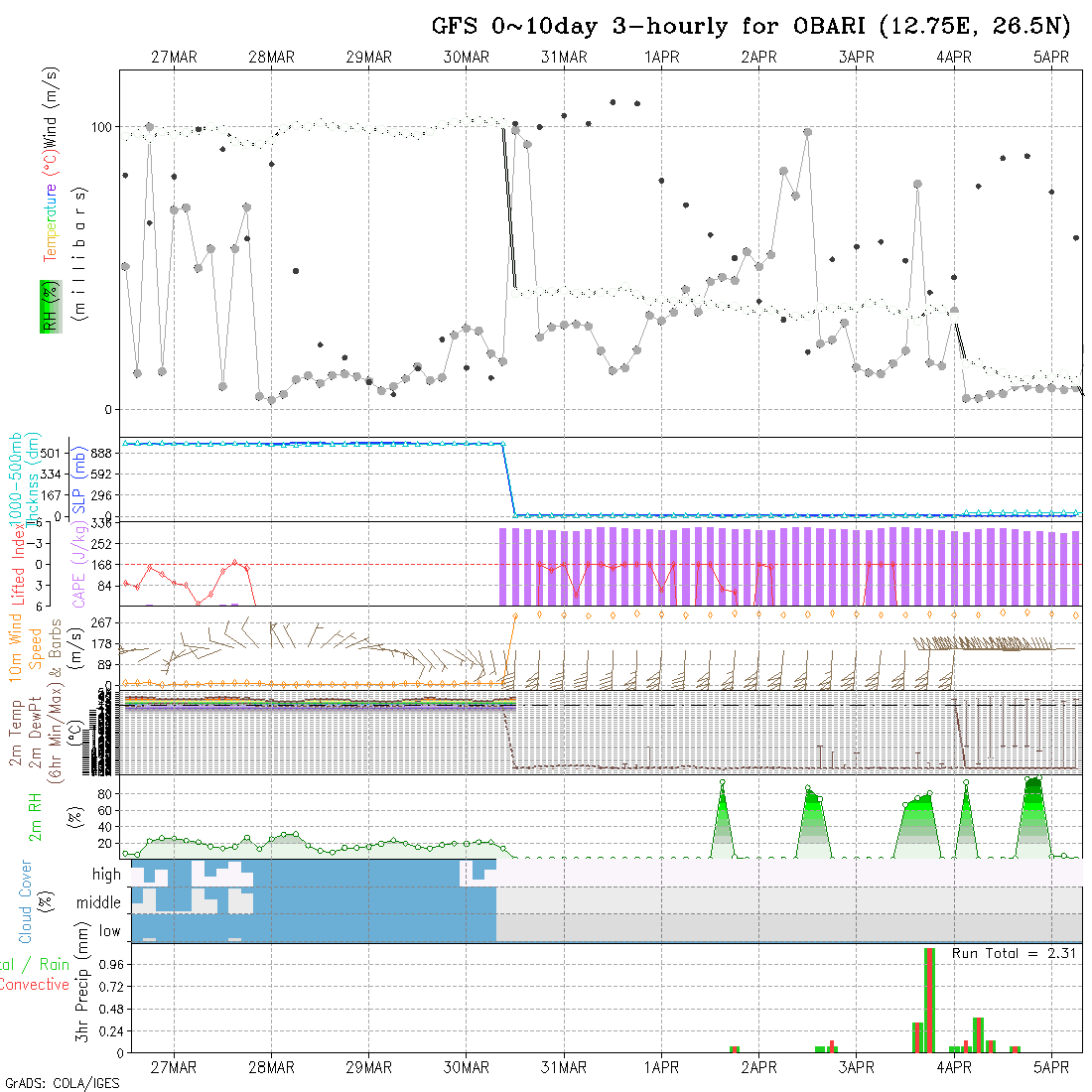Select the "middle" cloud cover row label
The width and height of the screenshot is (1092, 1092).
click(99, 903)
